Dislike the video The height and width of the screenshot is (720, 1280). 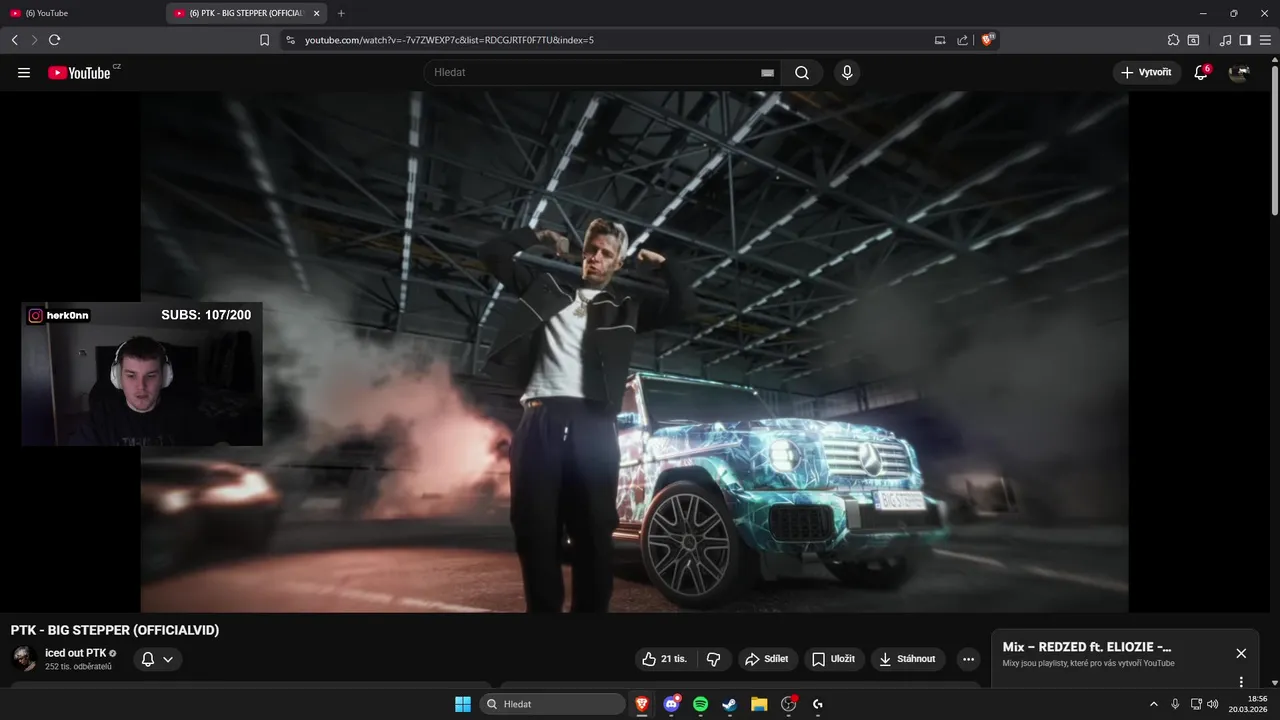point(714,659)
